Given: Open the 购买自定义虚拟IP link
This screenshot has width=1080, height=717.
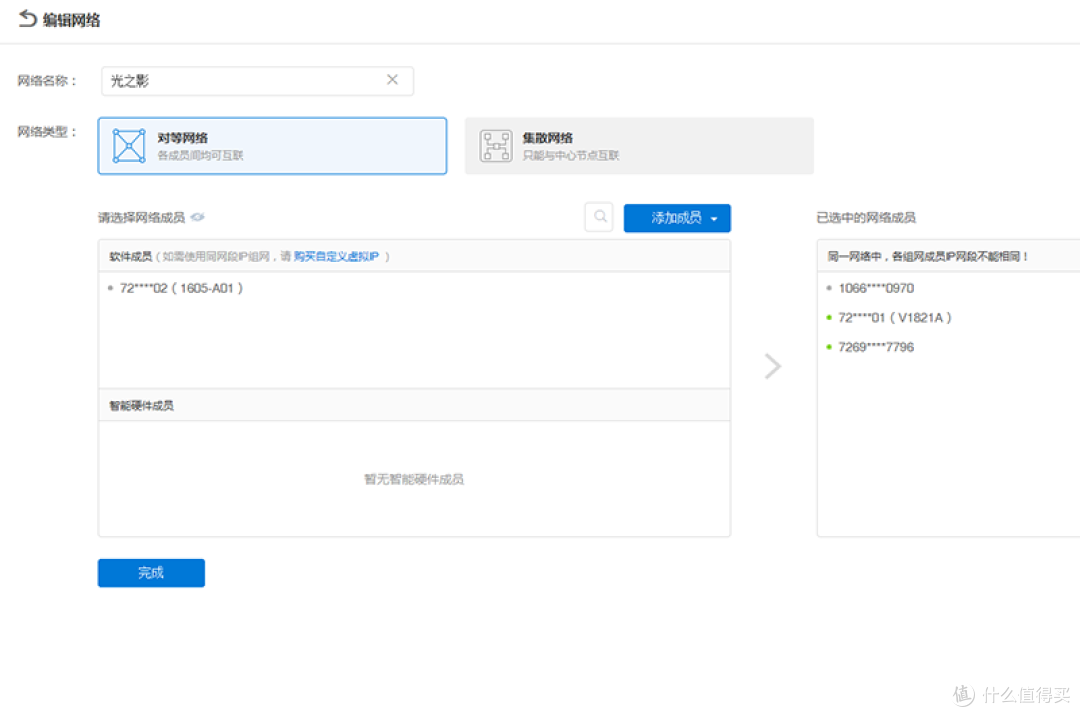Looking at the screenshot, I should click(x=336, y=256).
